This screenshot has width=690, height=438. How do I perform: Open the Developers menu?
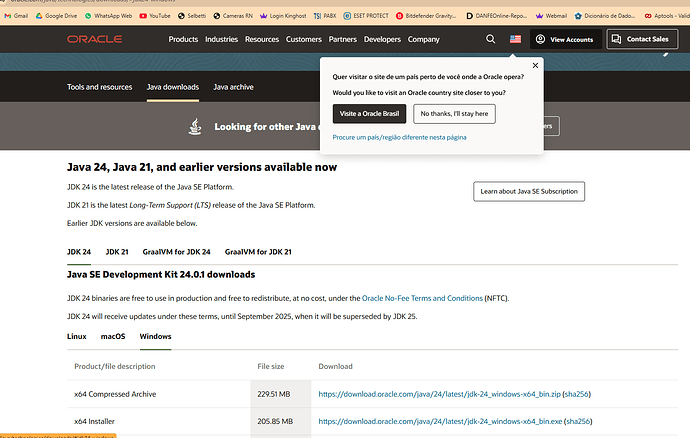382,39
